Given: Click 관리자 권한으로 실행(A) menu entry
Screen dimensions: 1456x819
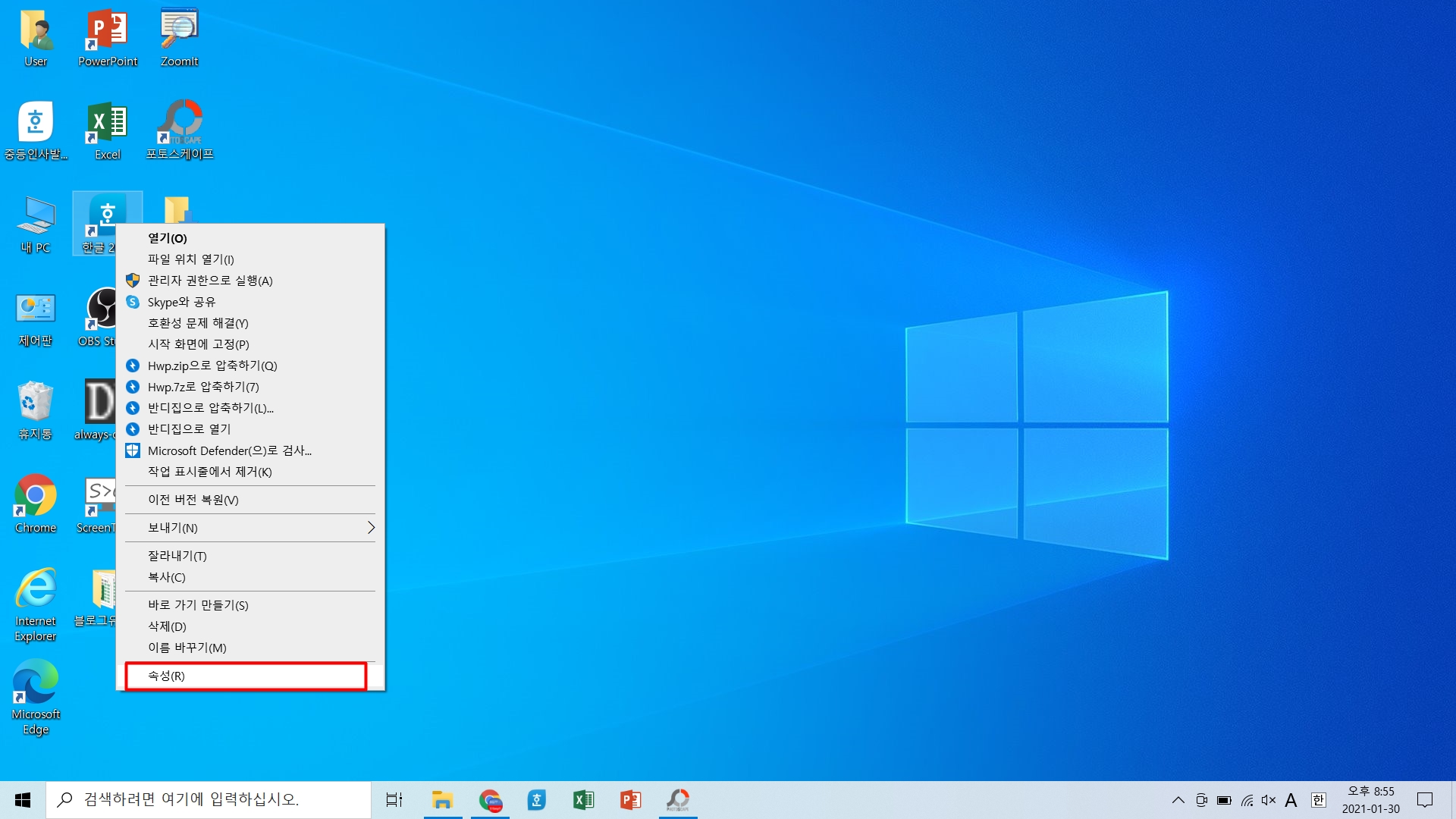Looking at the screenshot, I should [210, 281].
